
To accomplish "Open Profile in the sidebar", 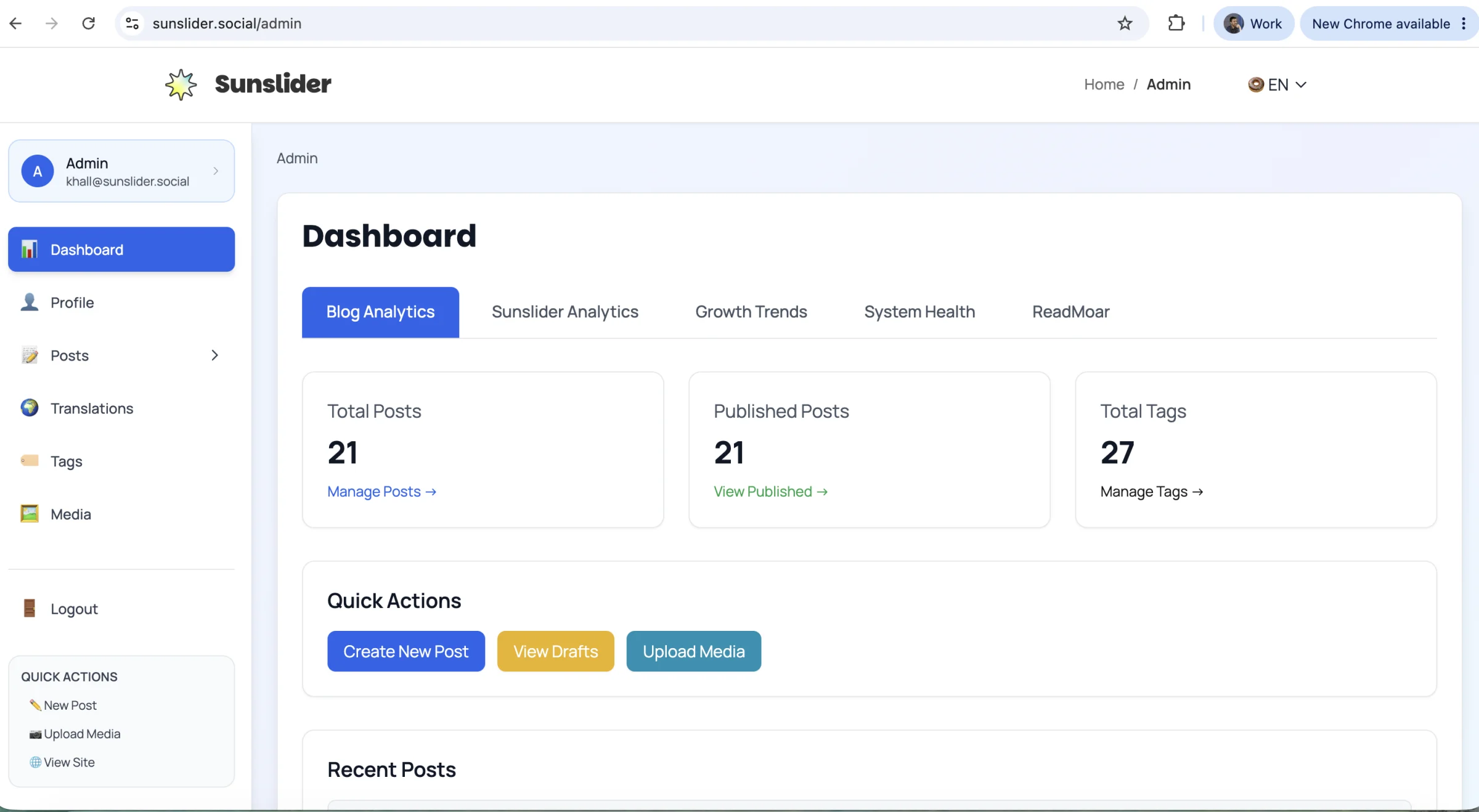I will point(121,302).
